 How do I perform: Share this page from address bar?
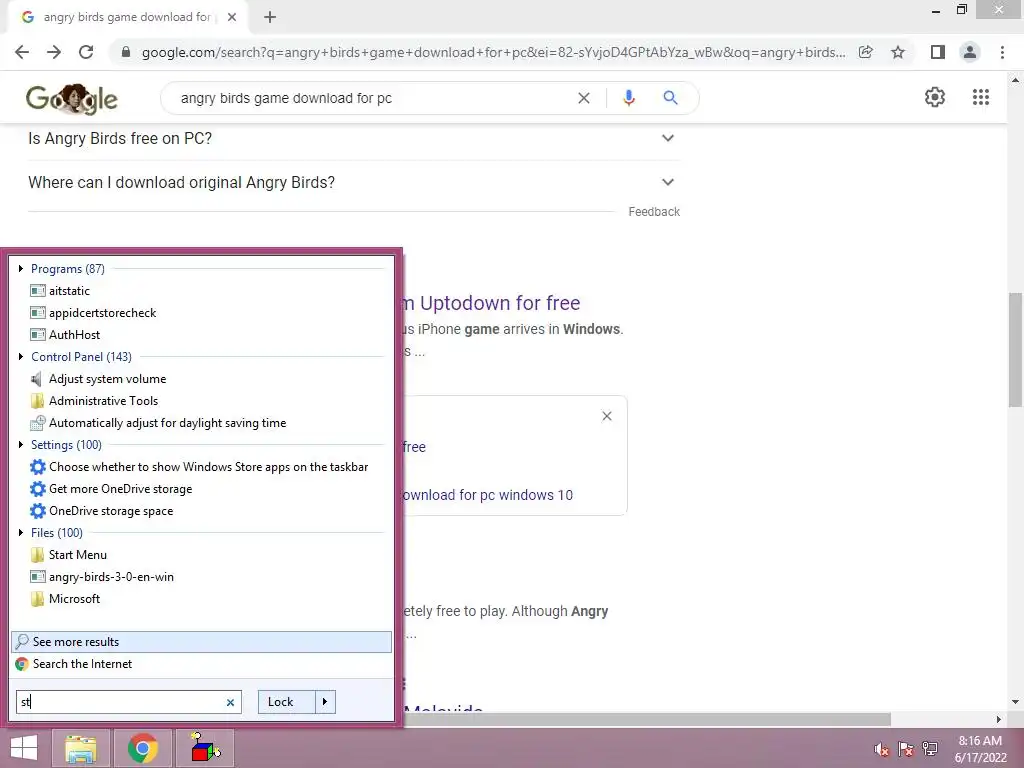(x=866, y=52)
